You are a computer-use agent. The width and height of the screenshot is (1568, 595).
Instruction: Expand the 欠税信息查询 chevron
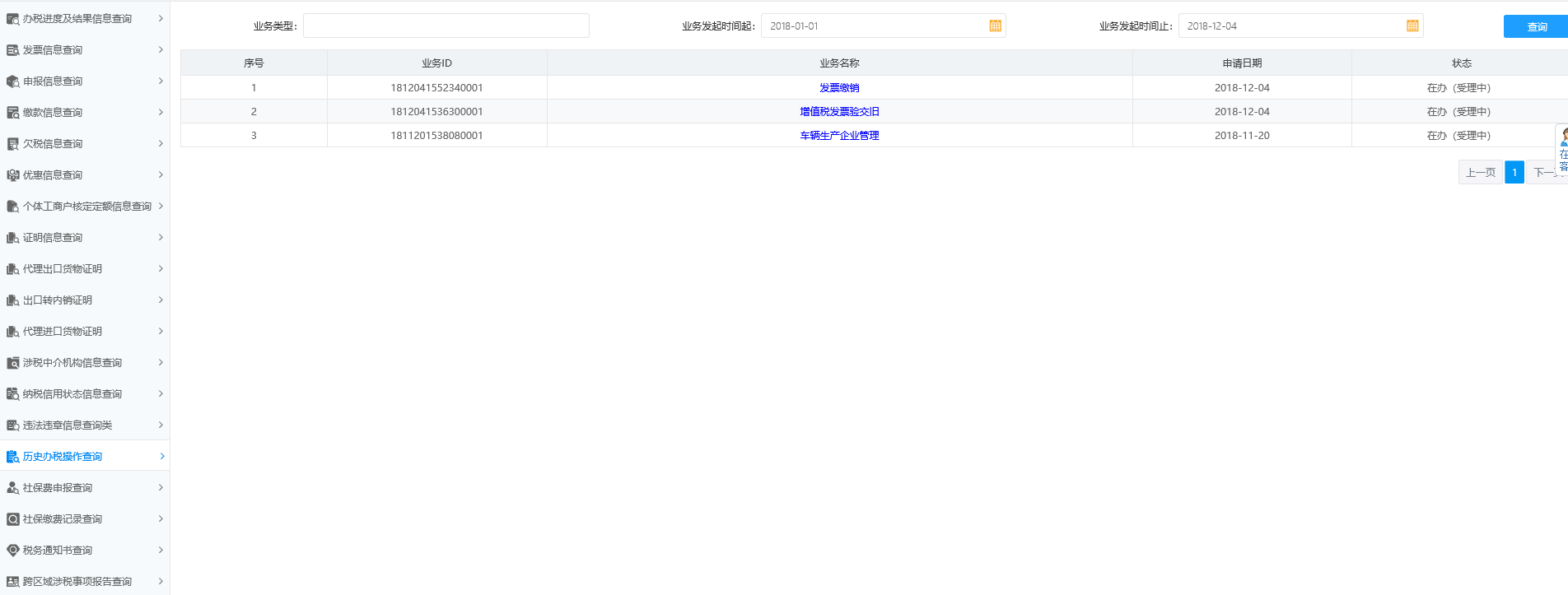coord(161,144)
